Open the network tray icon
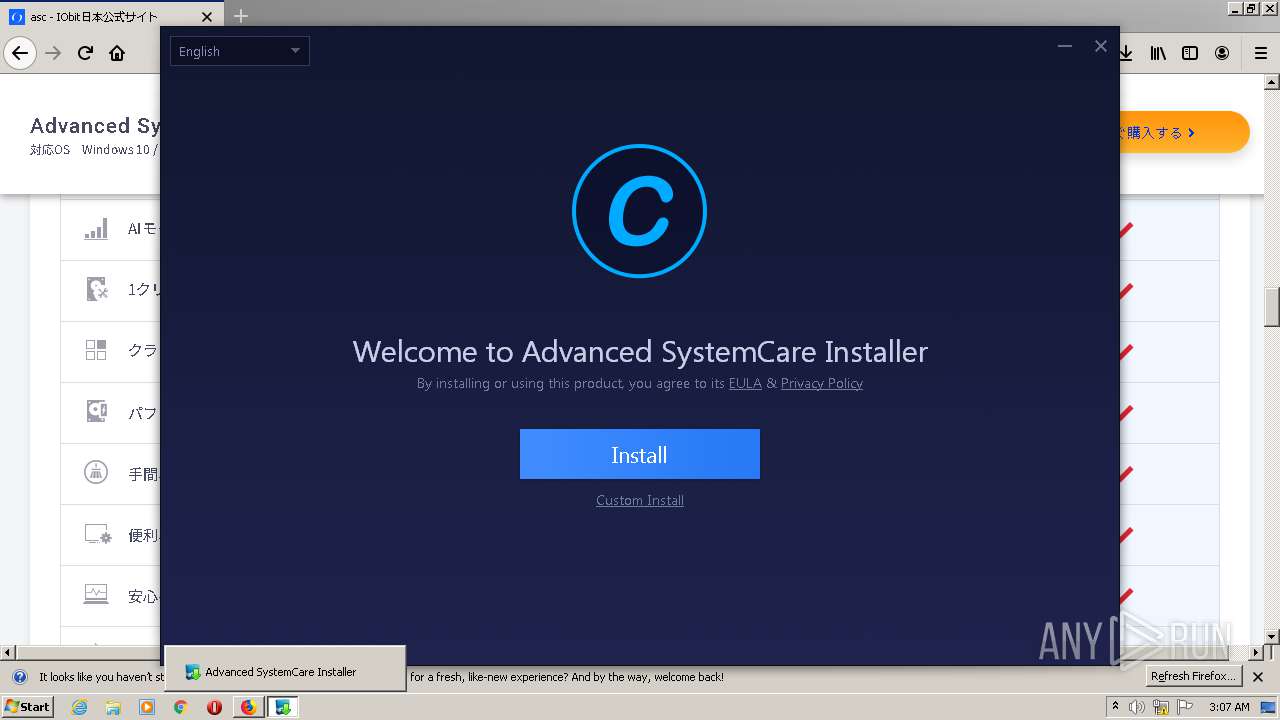Image resolution: width=1280 pixels, height=720 pixels. (x=1161, y=707)
